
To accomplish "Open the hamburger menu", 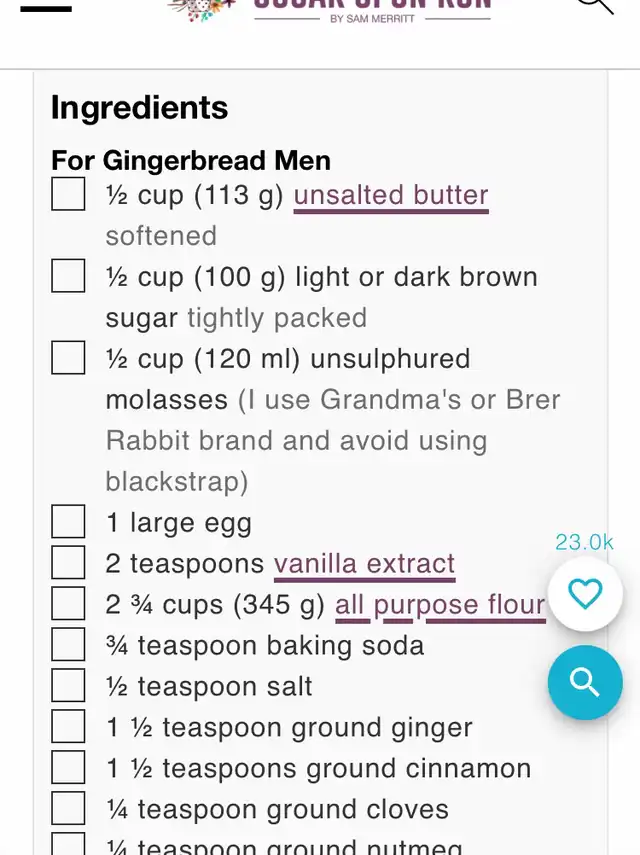I will [x=46, y=8].
